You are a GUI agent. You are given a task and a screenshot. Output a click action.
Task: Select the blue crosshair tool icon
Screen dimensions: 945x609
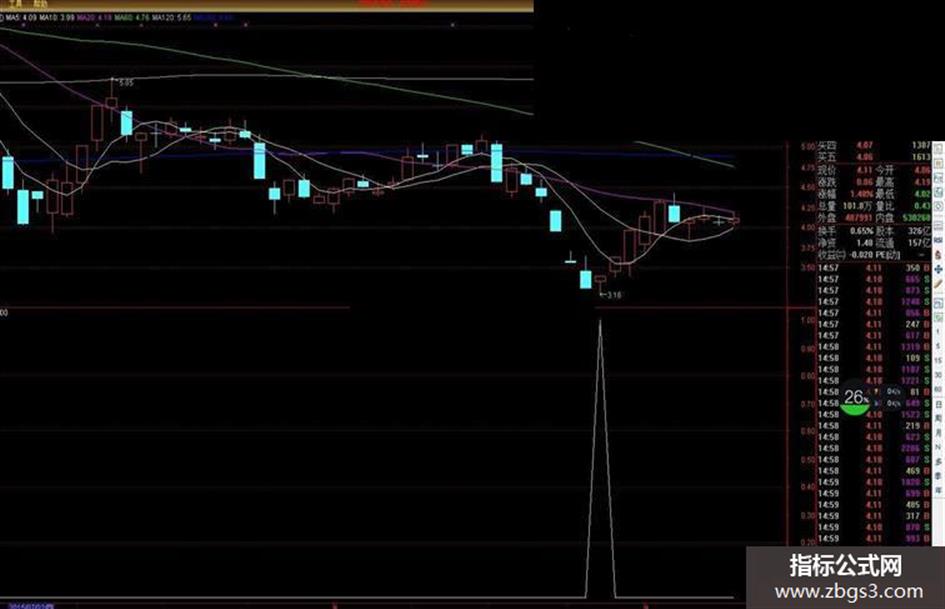pyautogui.click(x=938, y=269)
